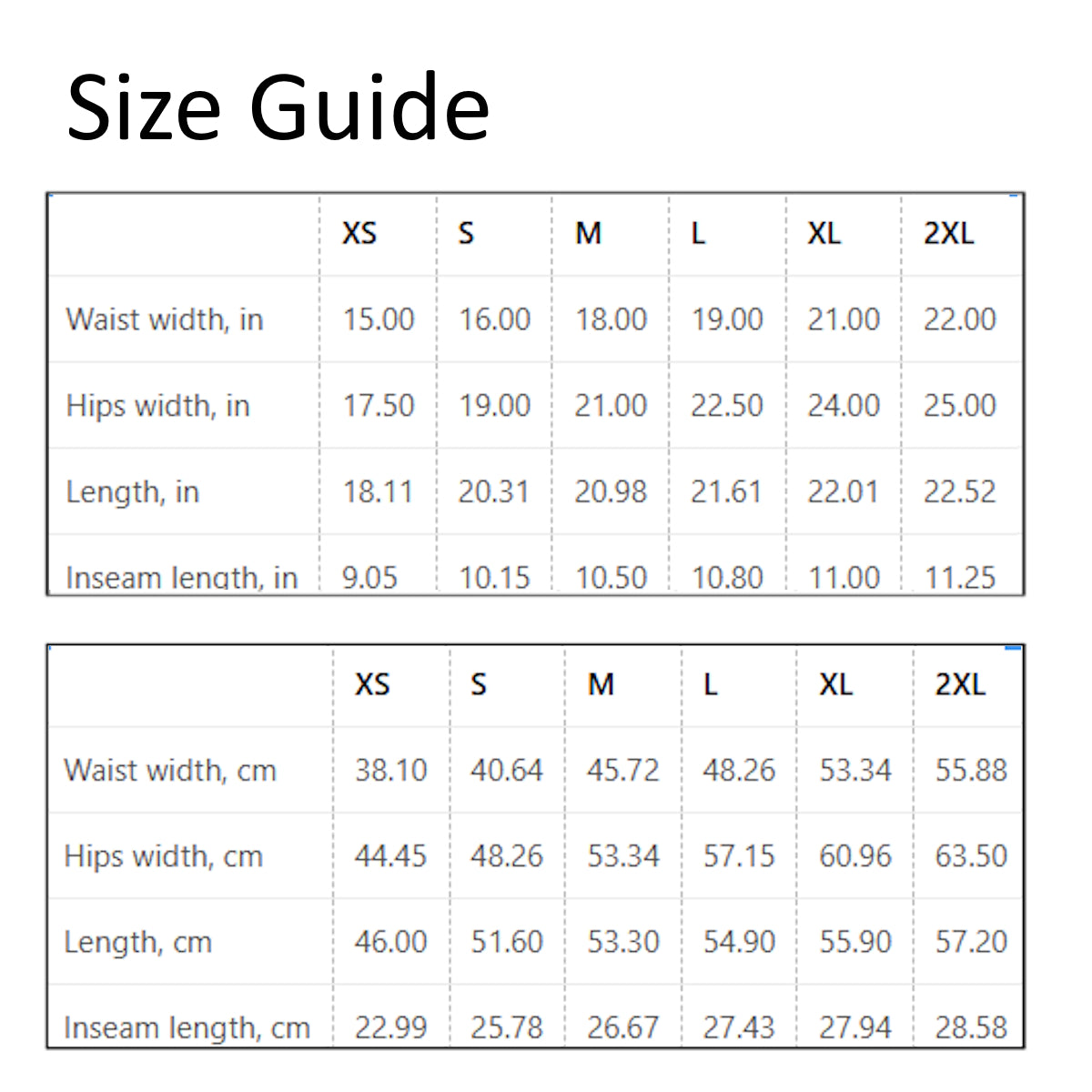The image size is (1092, 1092).
Task: Select the 20.98 length cell
Action: point(611,492)
